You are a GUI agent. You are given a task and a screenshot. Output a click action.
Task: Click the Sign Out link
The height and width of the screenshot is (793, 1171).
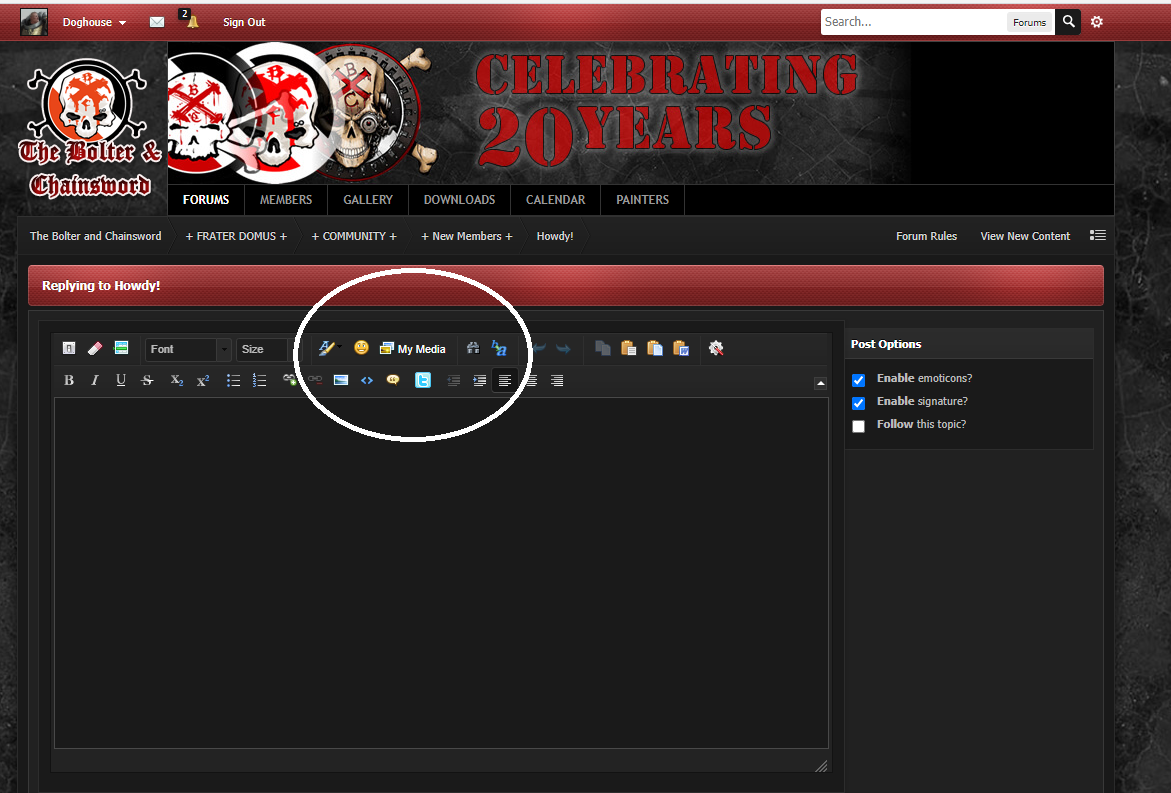(244, 22)
